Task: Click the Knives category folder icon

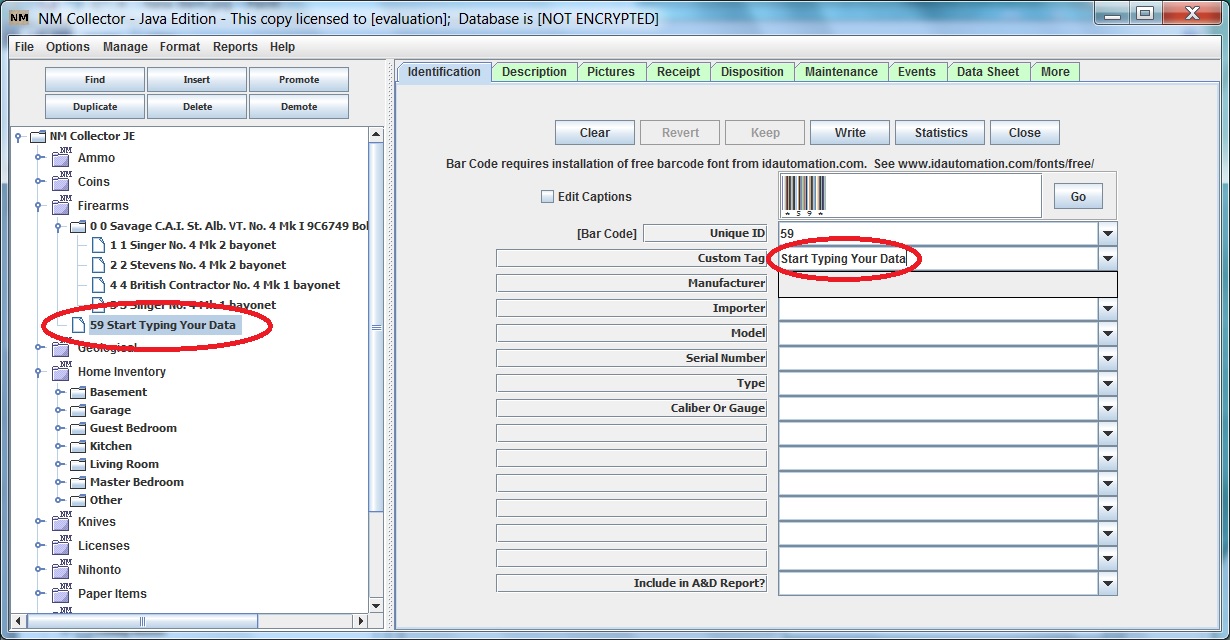Action: (x=61, y=521)
